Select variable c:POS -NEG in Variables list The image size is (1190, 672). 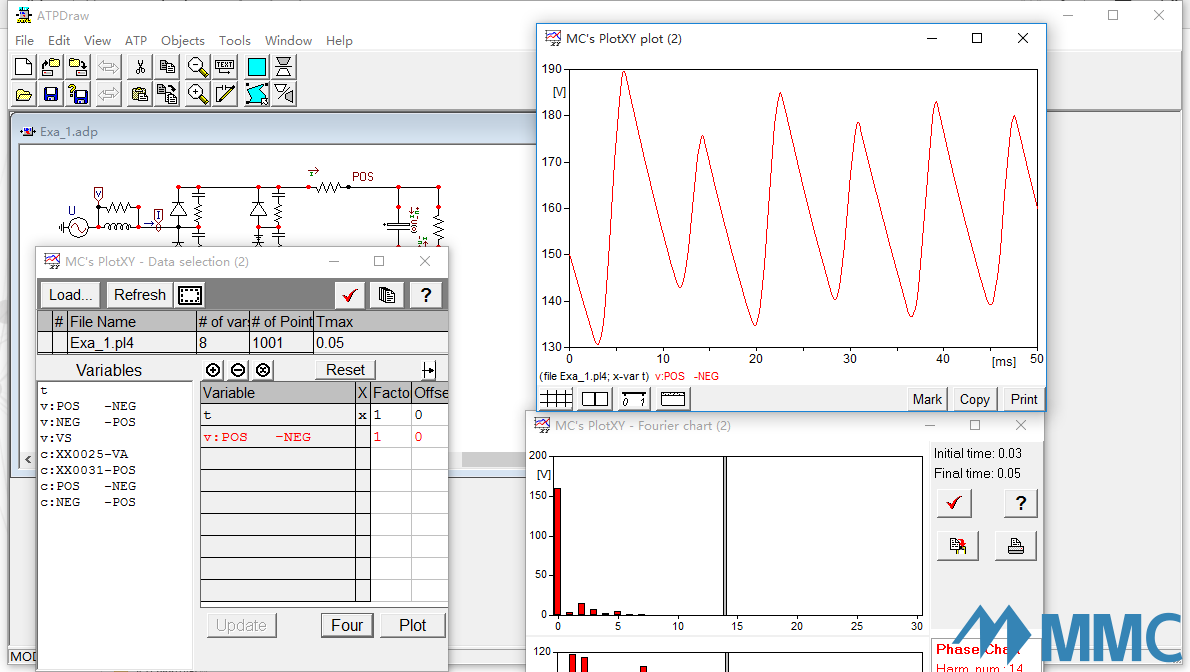[88, 486]
